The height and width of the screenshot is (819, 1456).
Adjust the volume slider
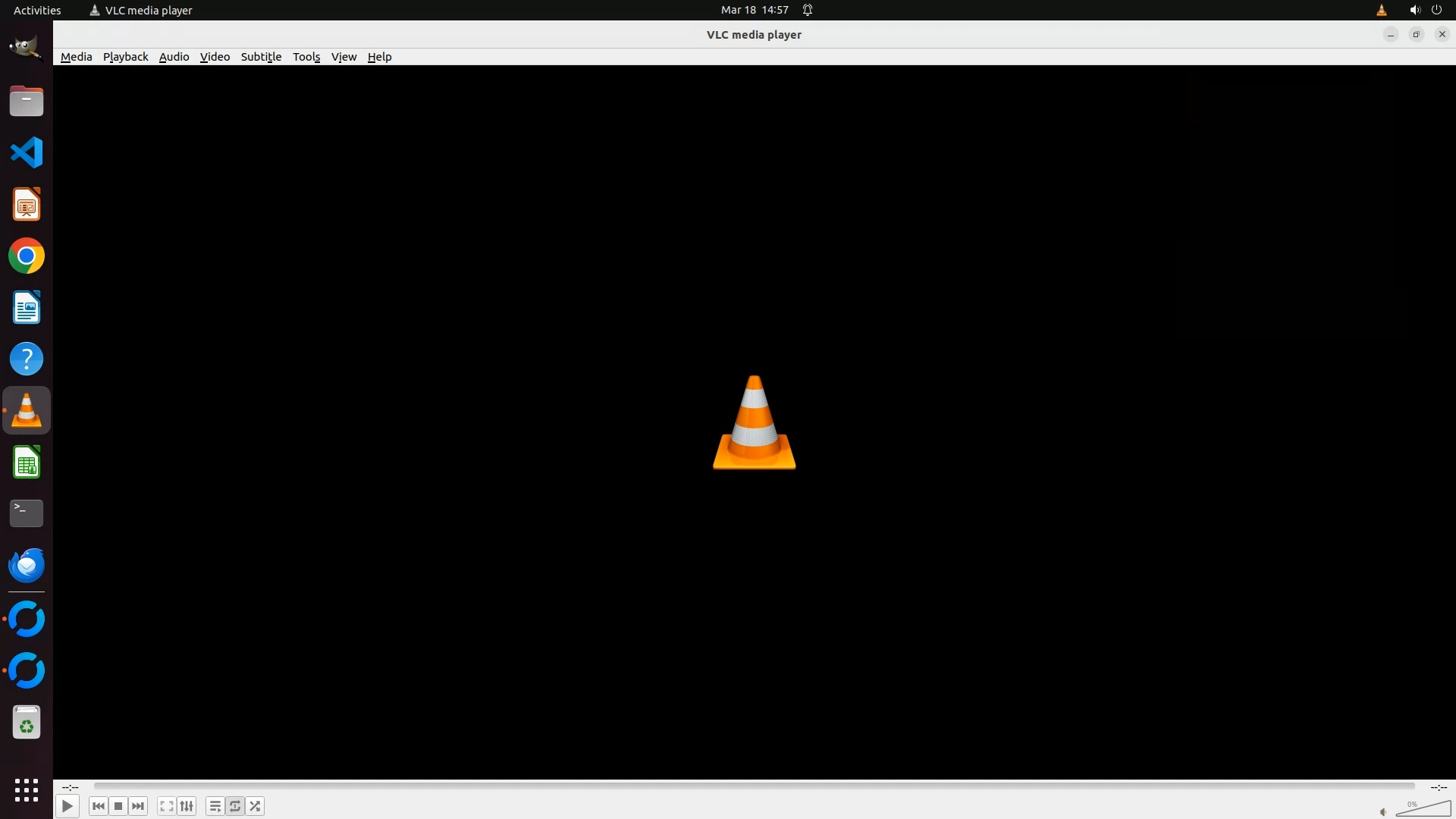click(1423, 809)
